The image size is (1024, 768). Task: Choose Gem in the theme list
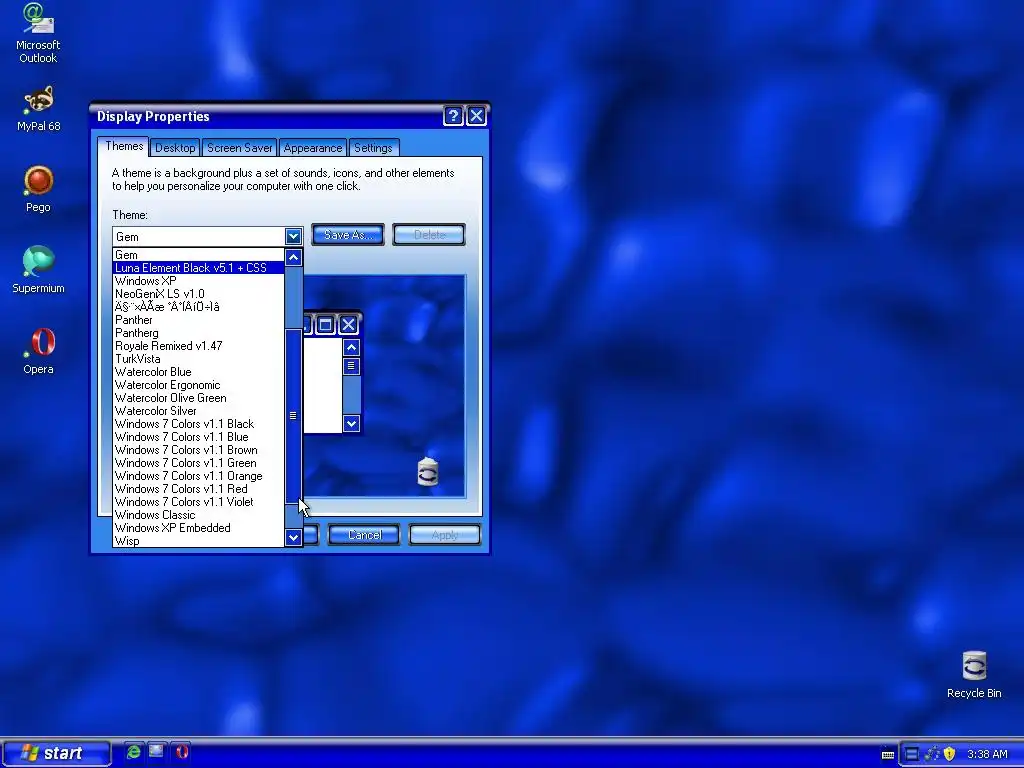click(x=199, y=255)
